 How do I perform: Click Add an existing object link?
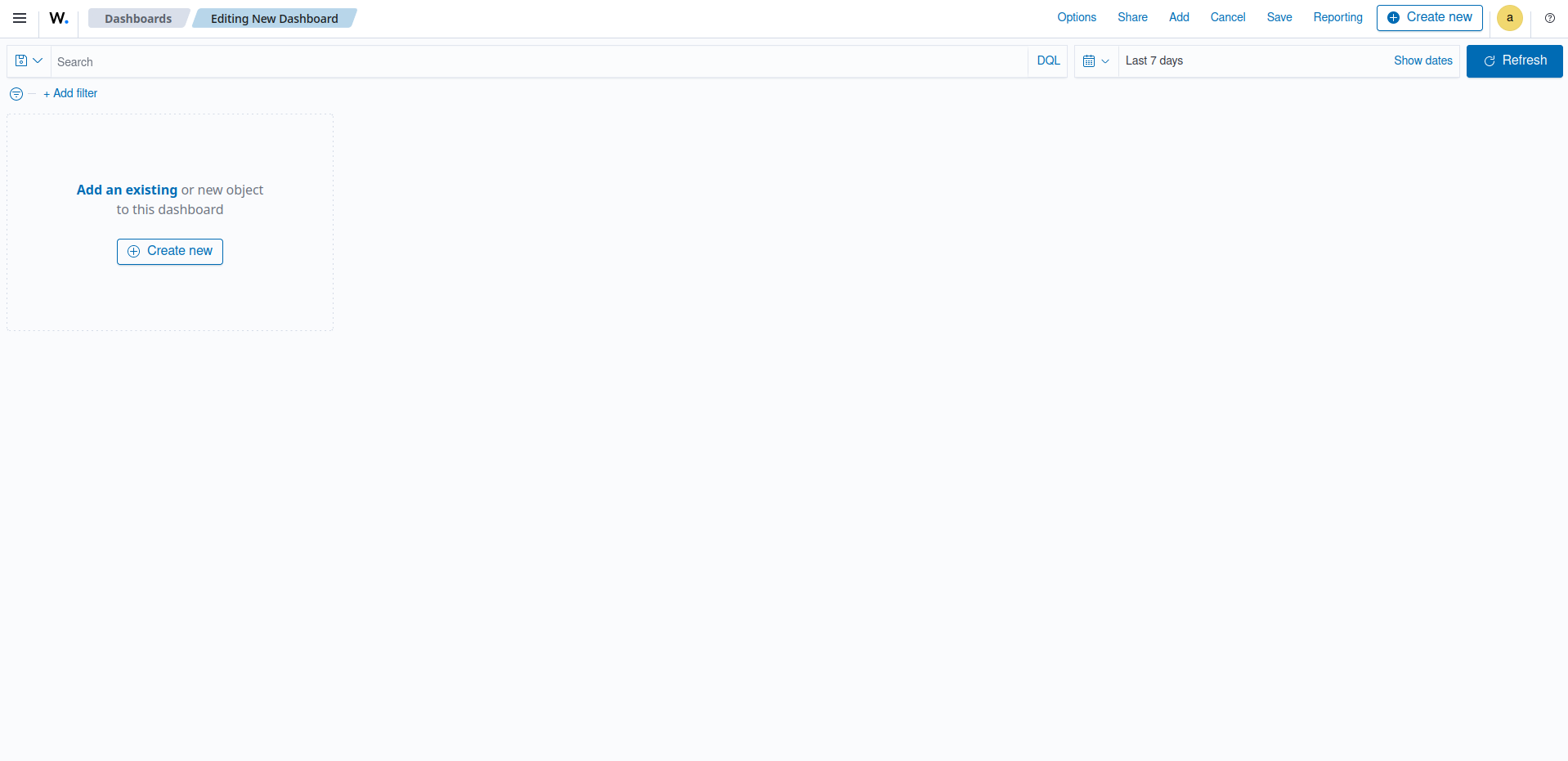tap(127, 190)
